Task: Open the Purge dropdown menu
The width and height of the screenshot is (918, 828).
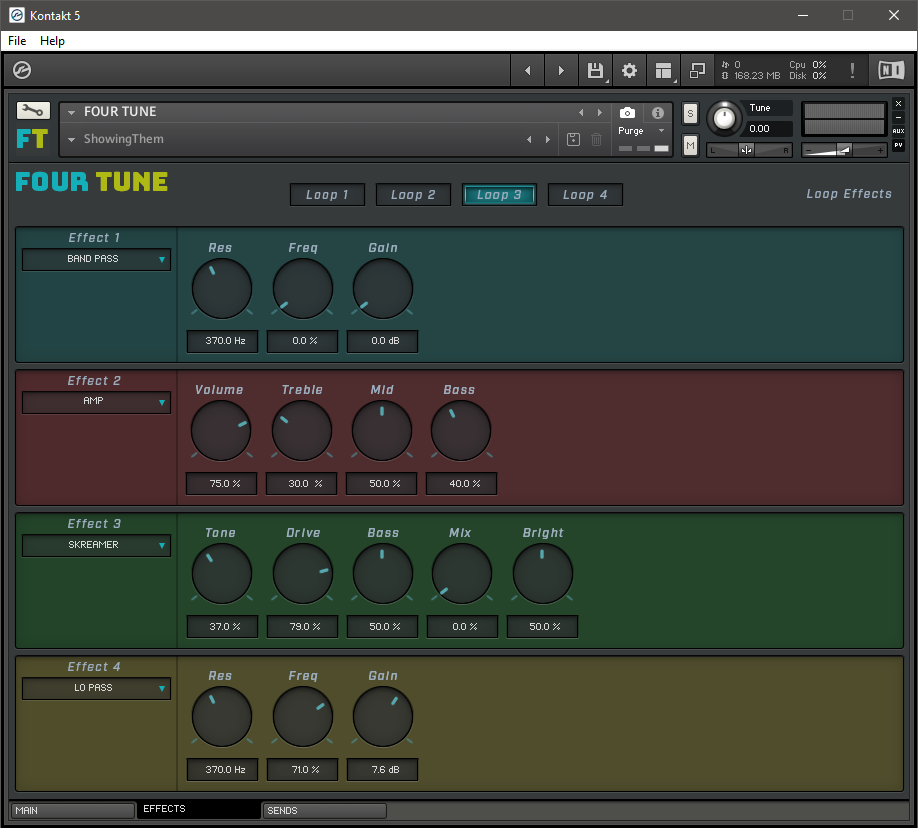Action: (640, 130)
